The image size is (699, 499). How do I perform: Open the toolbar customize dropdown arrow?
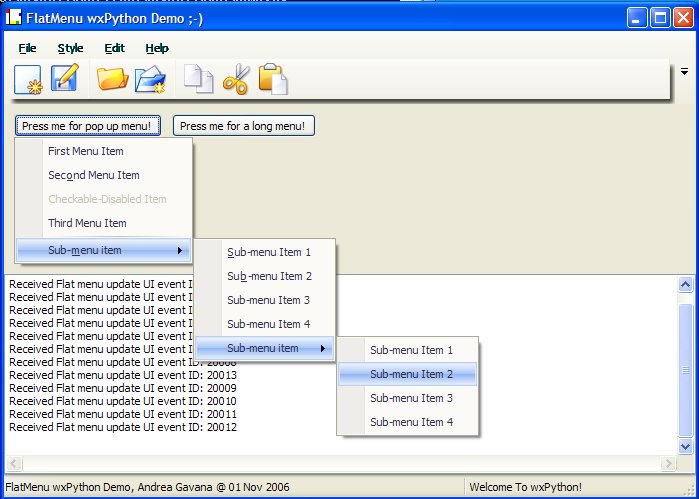[685, 72]
